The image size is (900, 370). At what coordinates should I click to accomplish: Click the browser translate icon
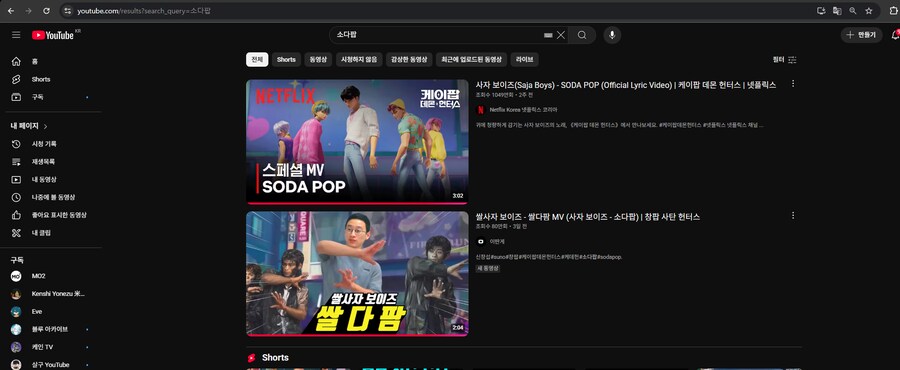tap(837, 10)
